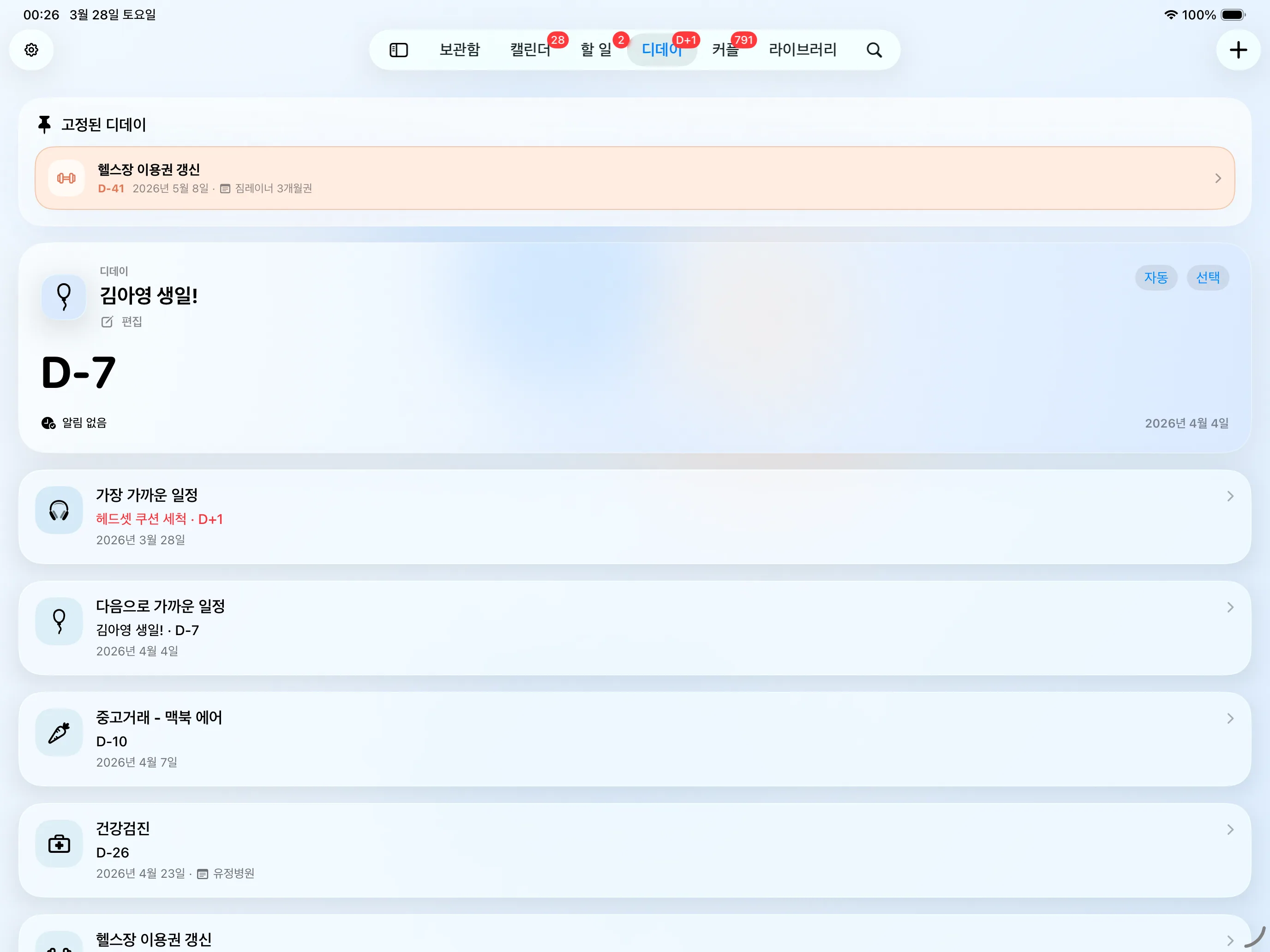Image resolution: width=1270 pixels, height=952 pixels.
Task: Click the carrot icon for 중고거래 - 맥북 에어
Action: (x=59, y=733)
